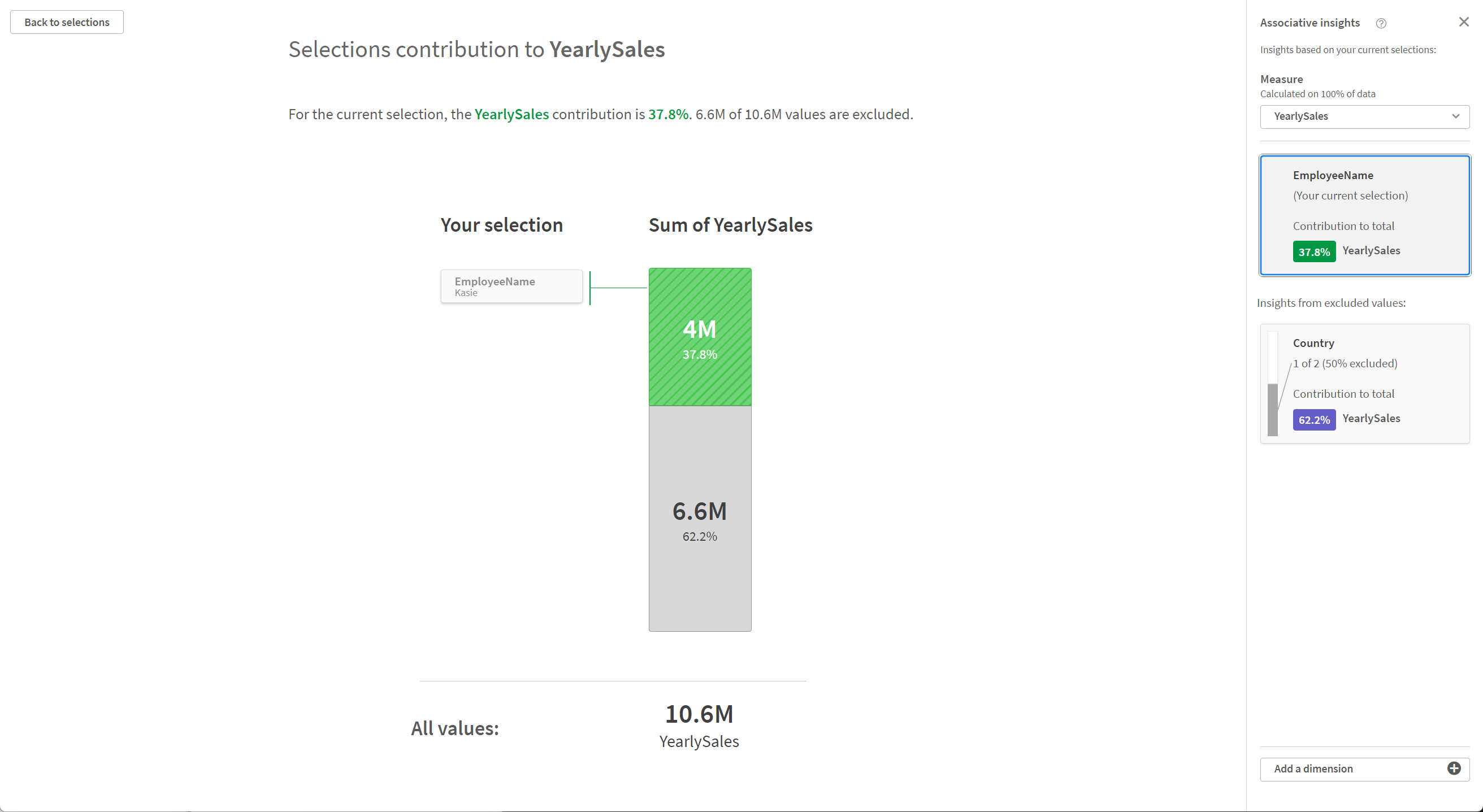Click the EmployeeName Kasie selection box
The width and height of the screenshot is (1483, 812).
[511, 286]
